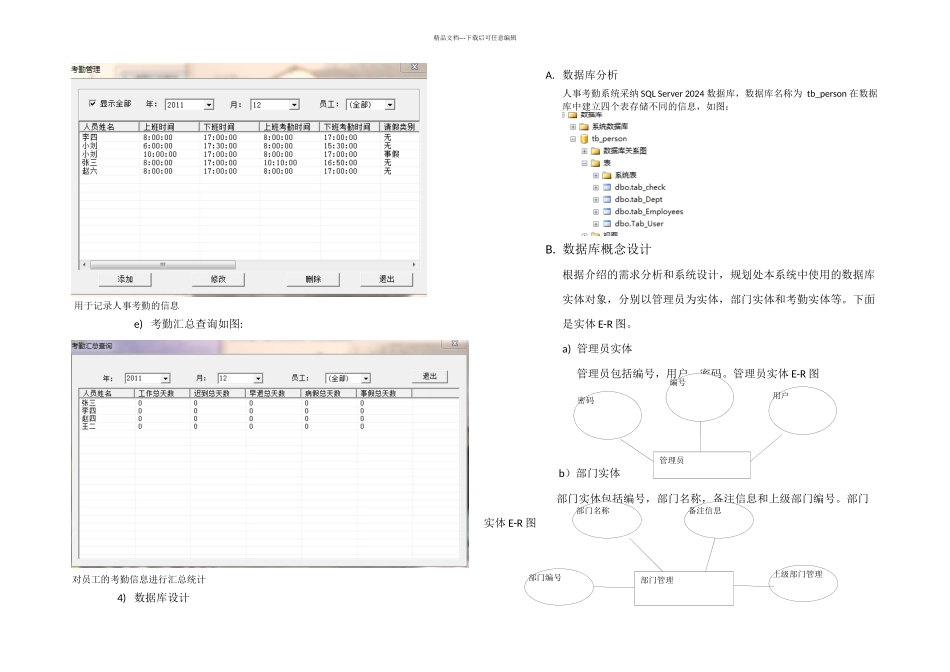Image resolution: width=950 pixels, height=672 pixels.
Task: Collapse the tb_person tree node
Action: click(573, 139)
